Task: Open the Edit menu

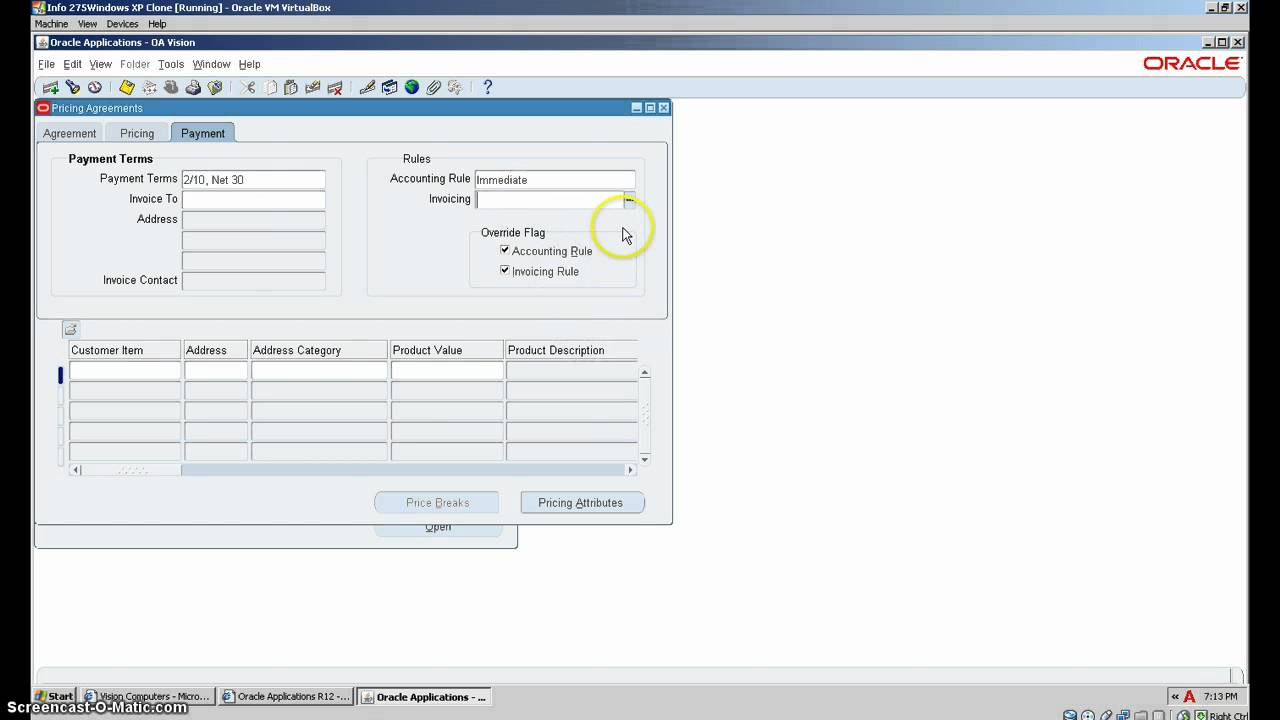Action: tap(72, 64)
